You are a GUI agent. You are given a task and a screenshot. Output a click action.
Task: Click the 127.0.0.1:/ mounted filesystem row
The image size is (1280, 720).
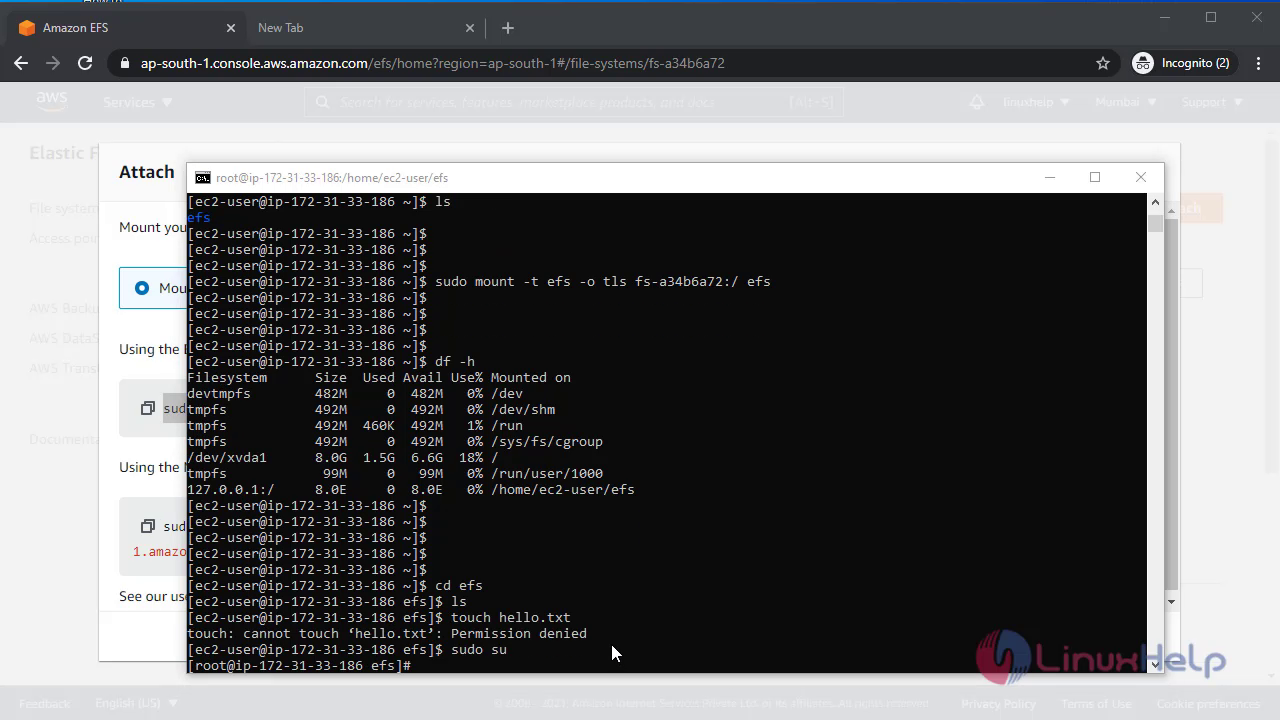pos(411,490)
